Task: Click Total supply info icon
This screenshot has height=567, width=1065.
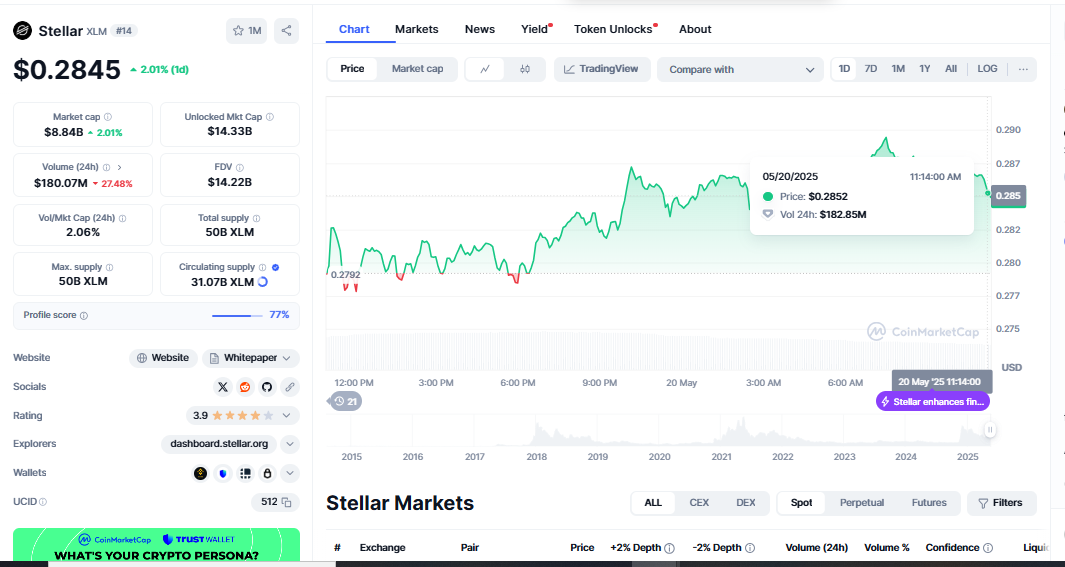Action: (256, 219)
